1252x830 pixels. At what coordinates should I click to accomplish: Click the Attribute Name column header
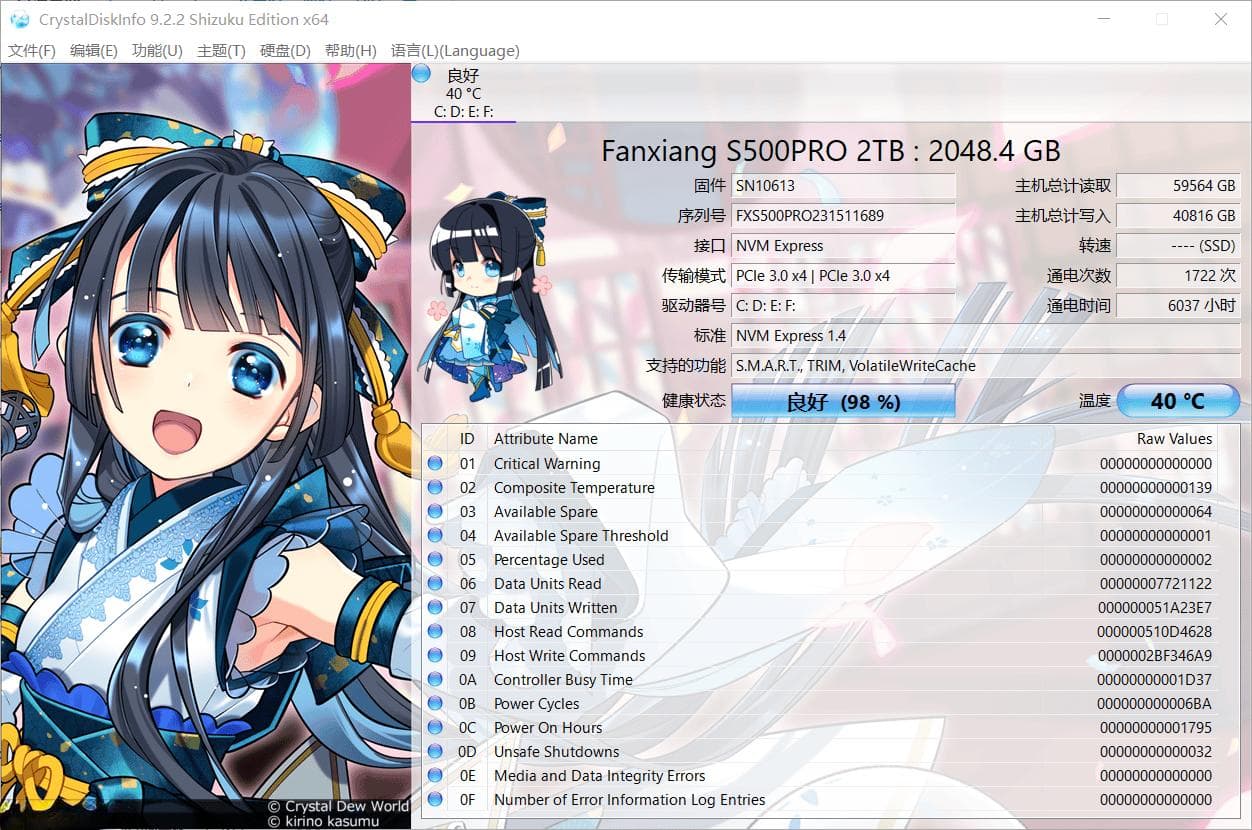tap(545, 439)
